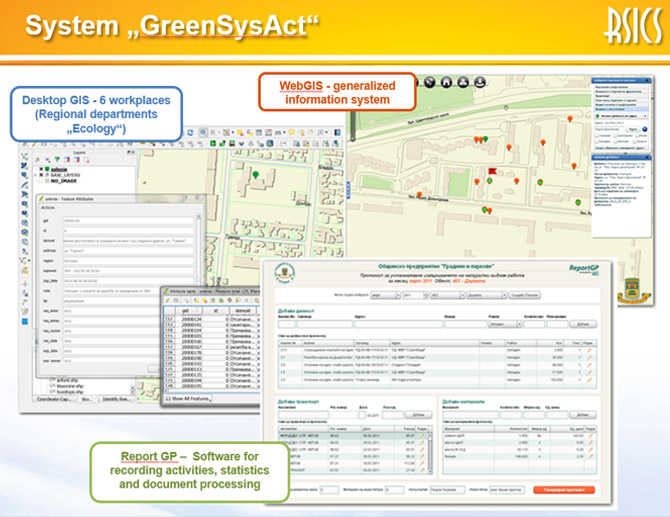
Task: Tick the first checkbox in WebGIS filter panel second row
Action: pyautogui.click(x=598, y=141)
